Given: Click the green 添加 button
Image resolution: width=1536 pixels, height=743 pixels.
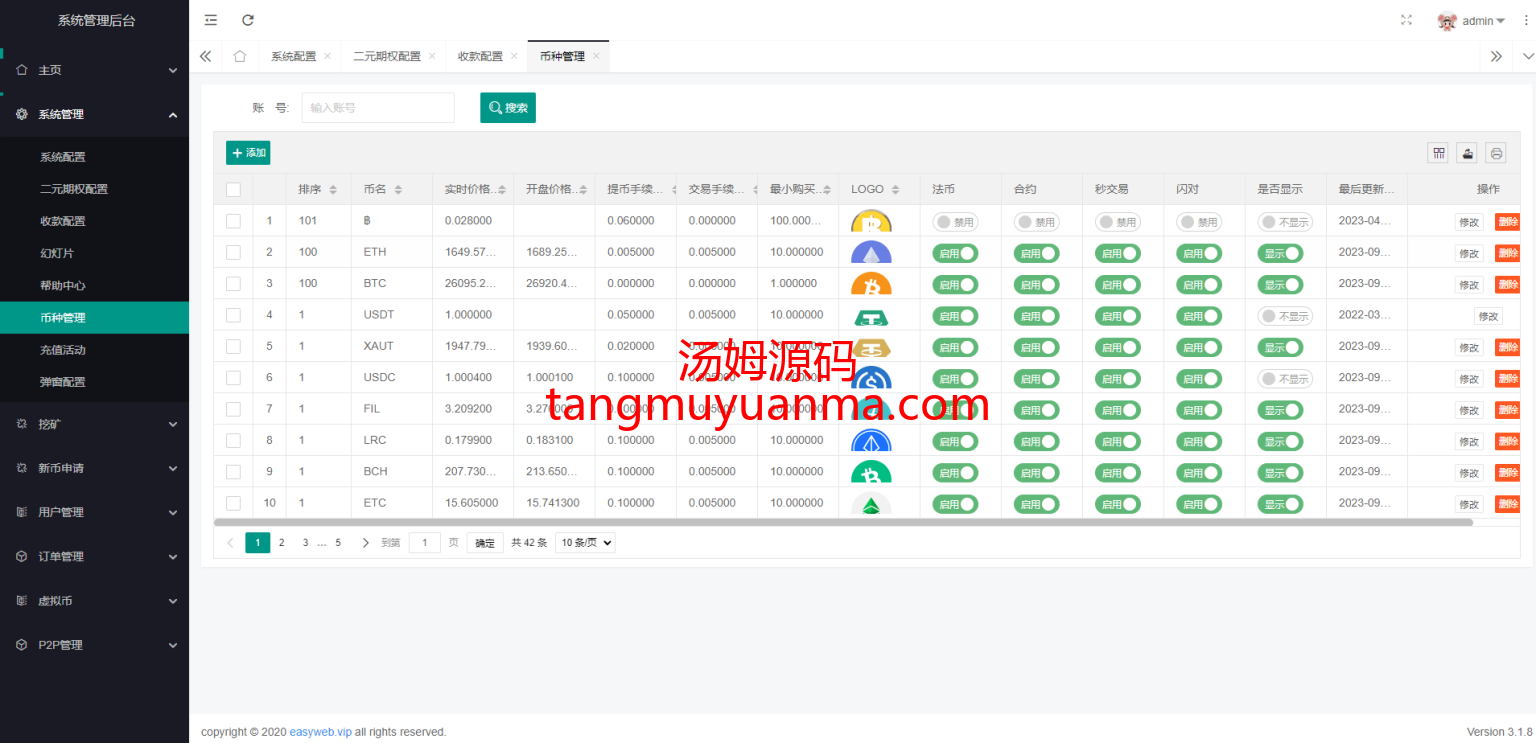Looking at the screenshot, I should (x=248, y=153).
